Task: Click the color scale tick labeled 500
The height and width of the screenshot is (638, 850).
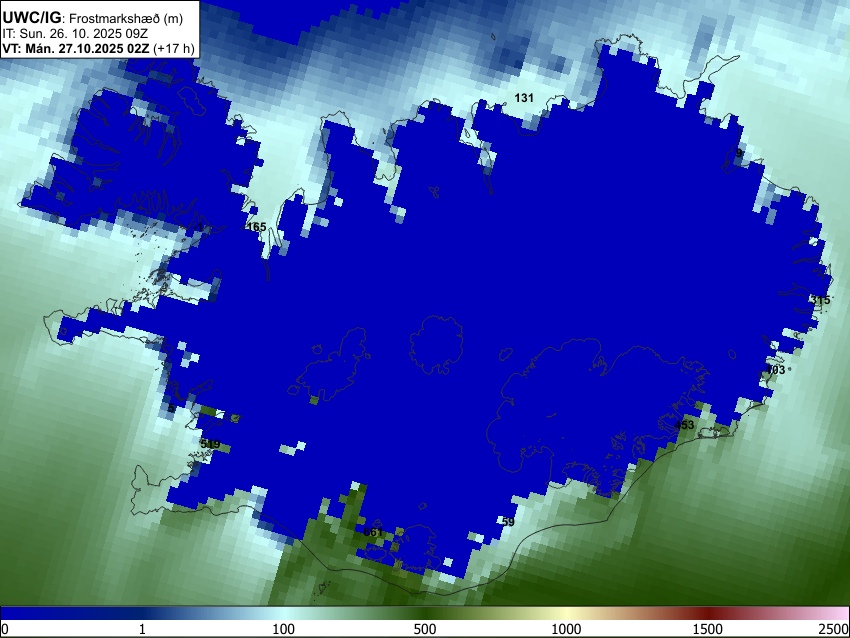Action: click(424, 629)
